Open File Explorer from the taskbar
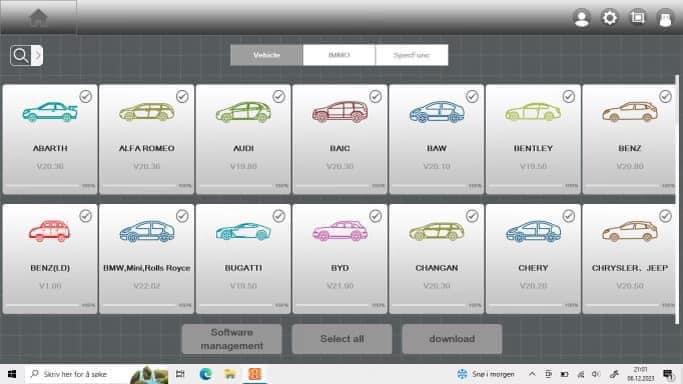This screenshot has width=683, height=384. (x=230, y=374)
